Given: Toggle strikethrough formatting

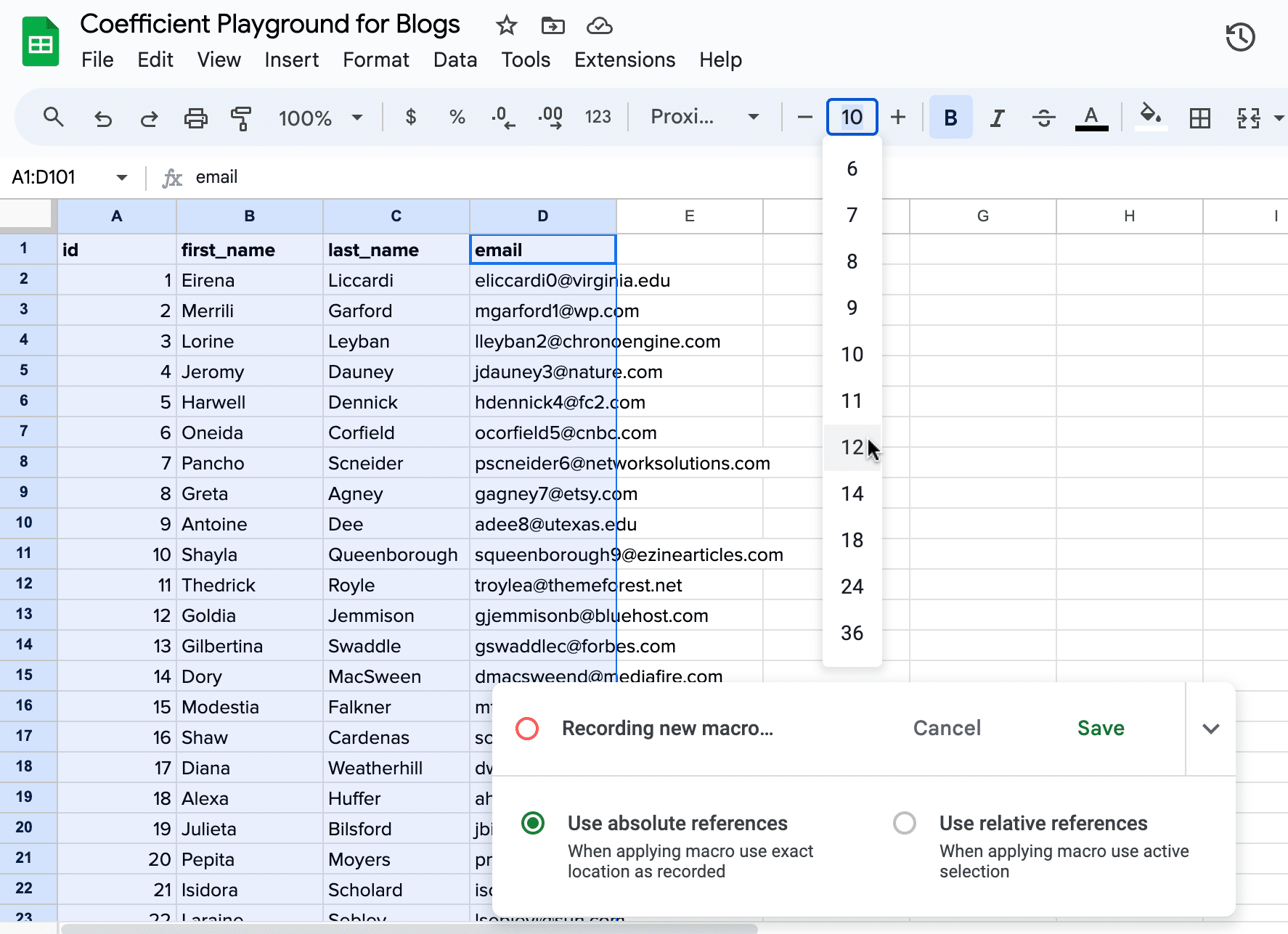Looking at the screenshot, I should click(x=1044, y=118).
